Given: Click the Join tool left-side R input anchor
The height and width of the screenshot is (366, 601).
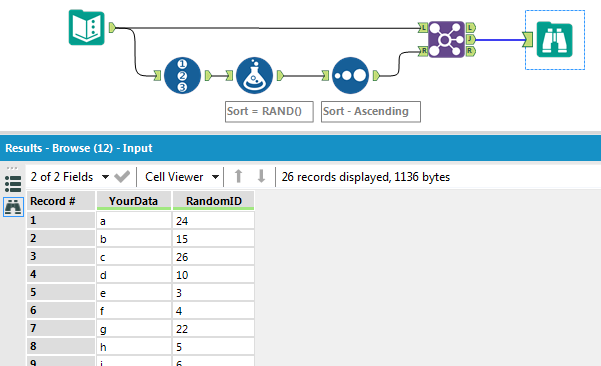Looking at the screenshot, I should click(x=423, y=51).
